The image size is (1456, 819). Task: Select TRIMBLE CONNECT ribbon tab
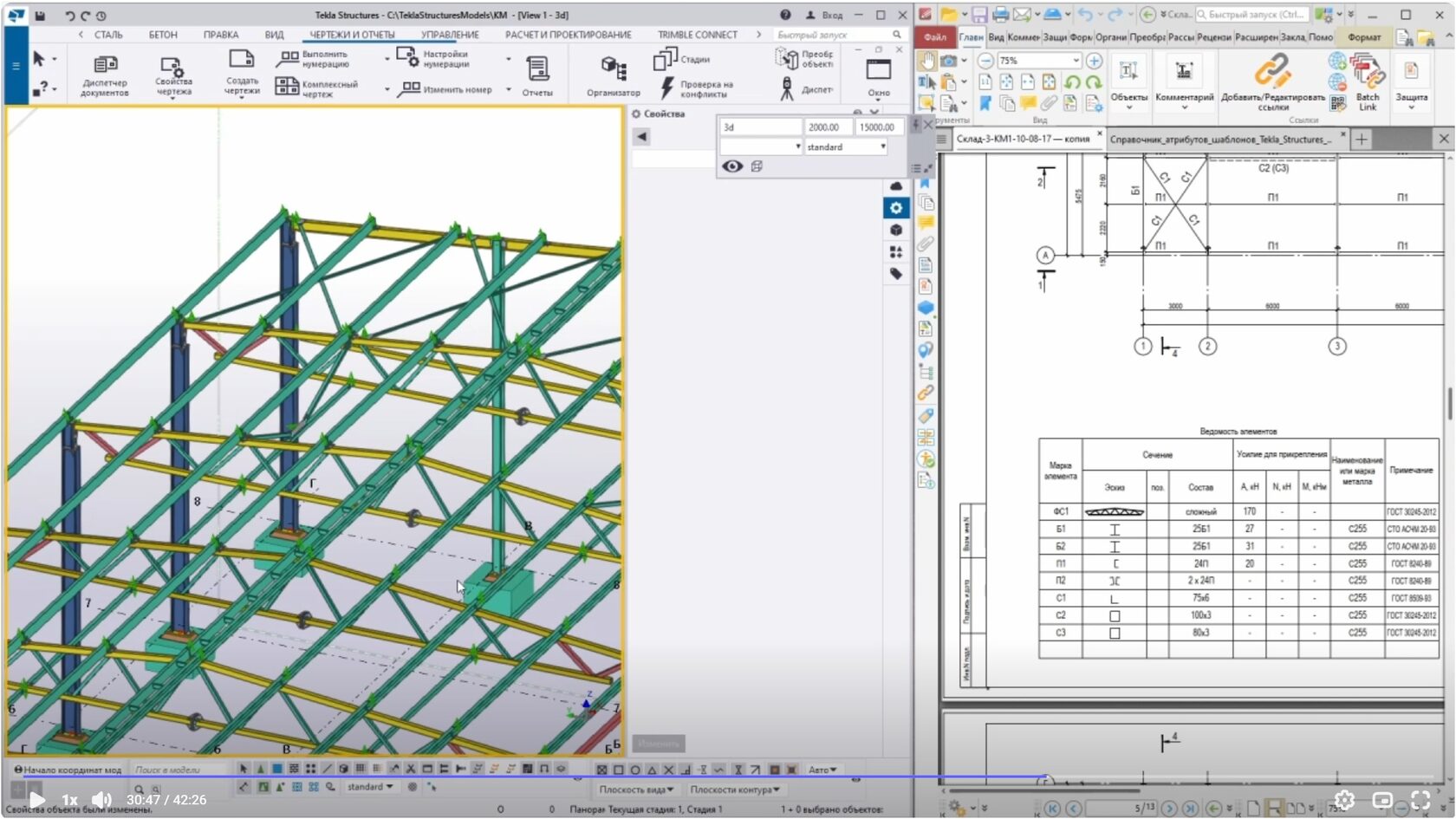[698, 35]
